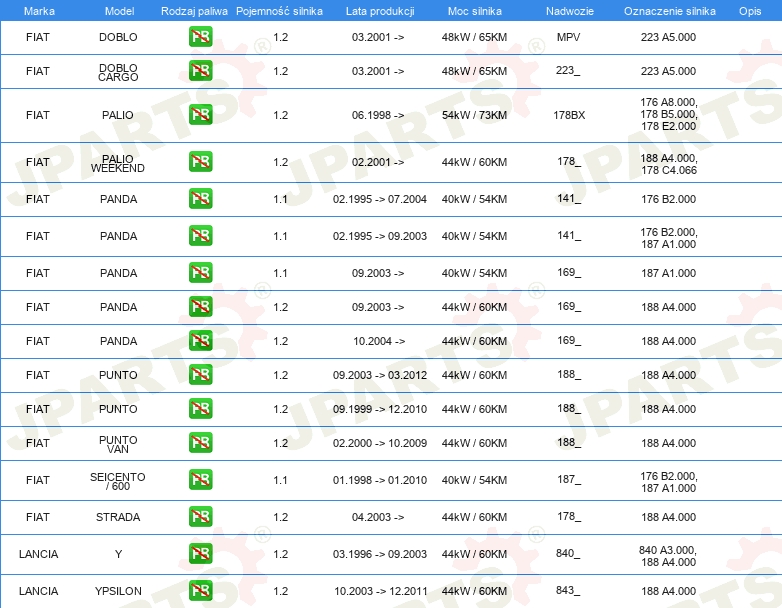Click the Opis column header
This screenshot has width=782, height=608.
(x=750, y=11)
